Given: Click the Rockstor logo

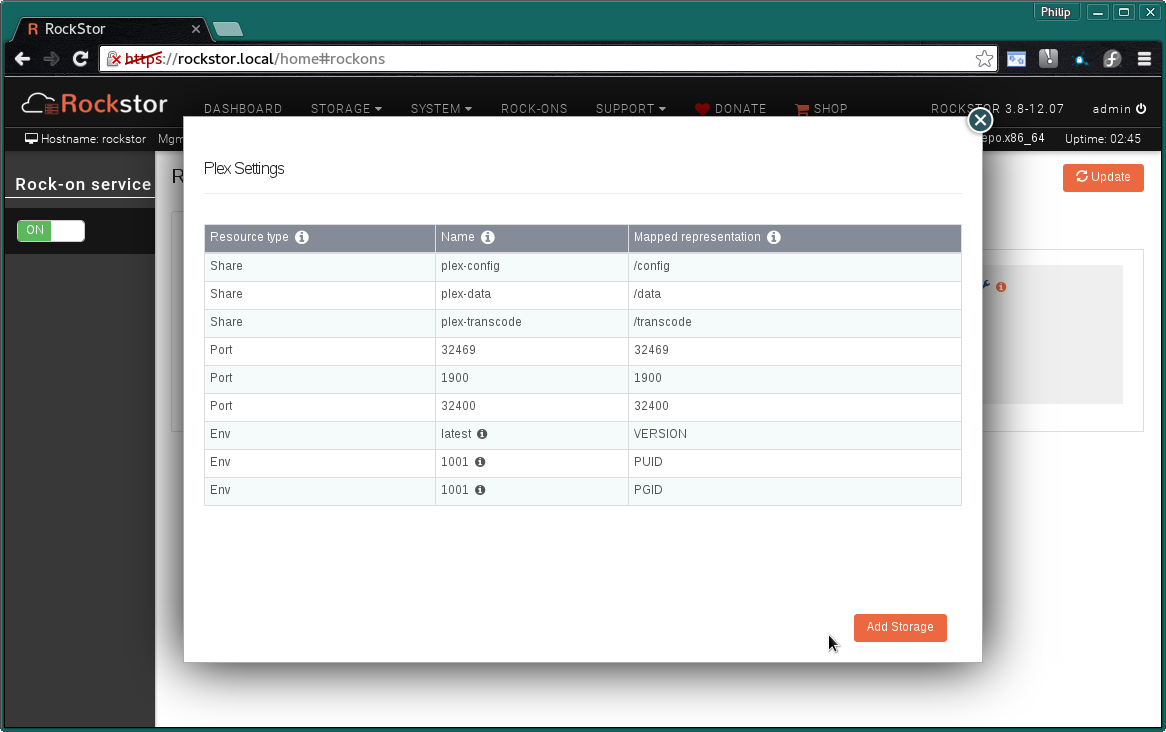Looking at the screenshot, I should point(94,103).
